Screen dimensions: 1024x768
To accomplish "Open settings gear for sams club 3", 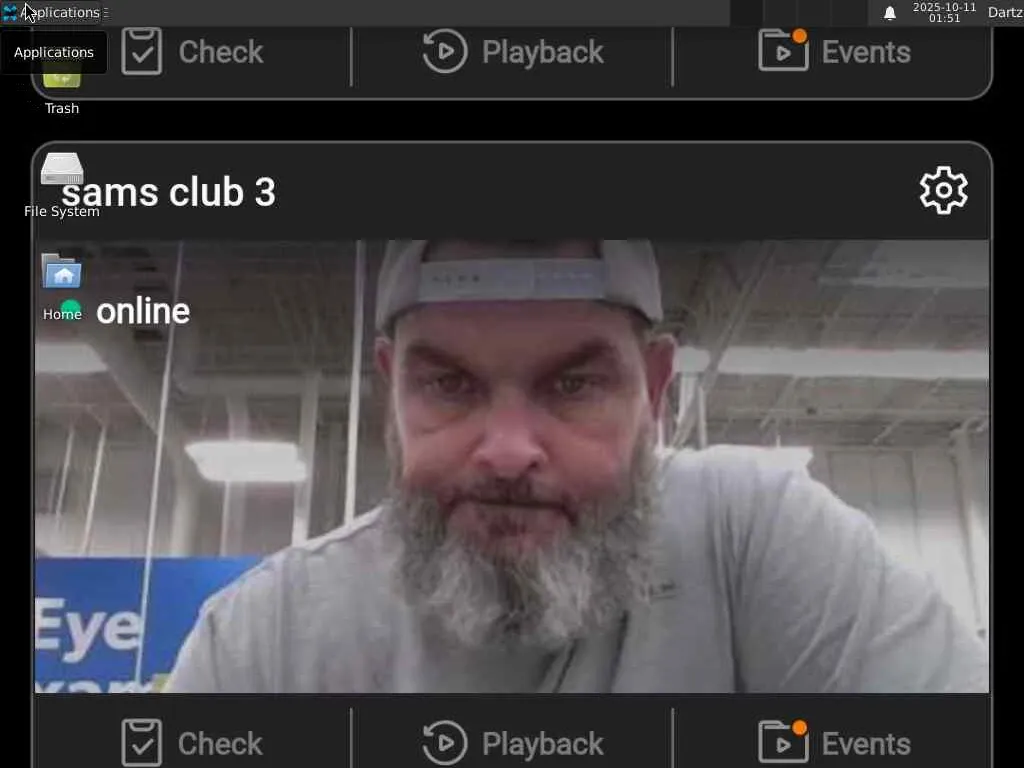I will (943, 190).
